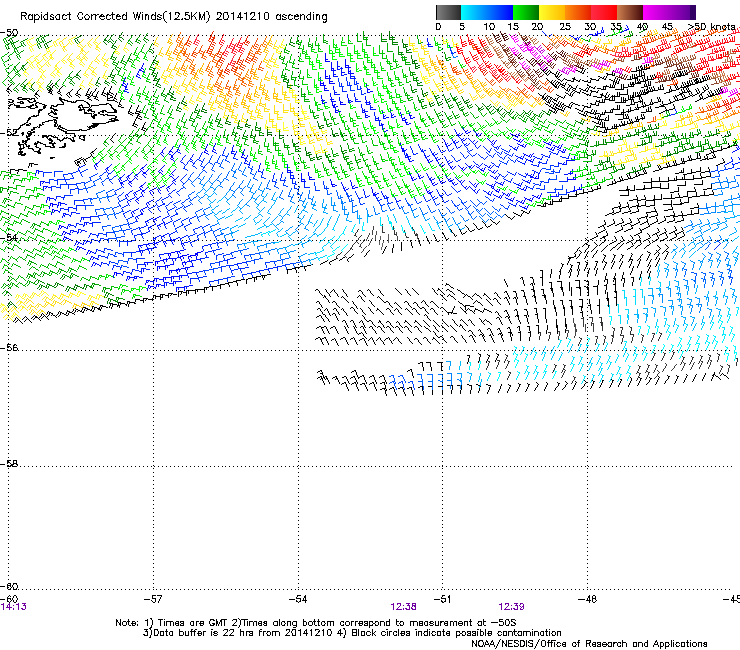Click the '-54' longitude axis label

(x=298, y=599)
